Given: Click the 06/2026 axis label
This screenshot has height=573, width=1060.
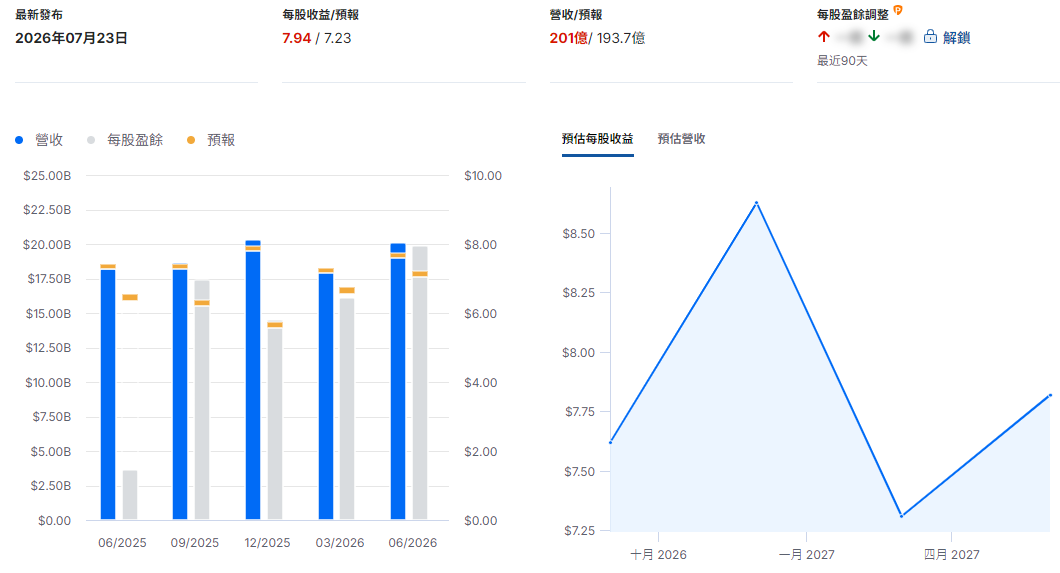Looking at the screenshot, I should [412, 543].
